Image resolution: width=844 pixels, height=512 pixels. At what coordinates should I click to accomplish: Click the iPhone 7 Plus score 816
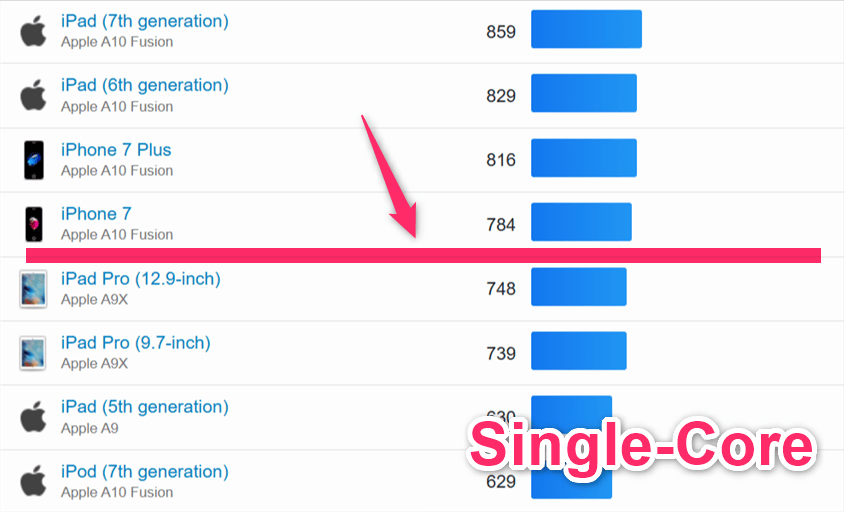tap(500, 160)
